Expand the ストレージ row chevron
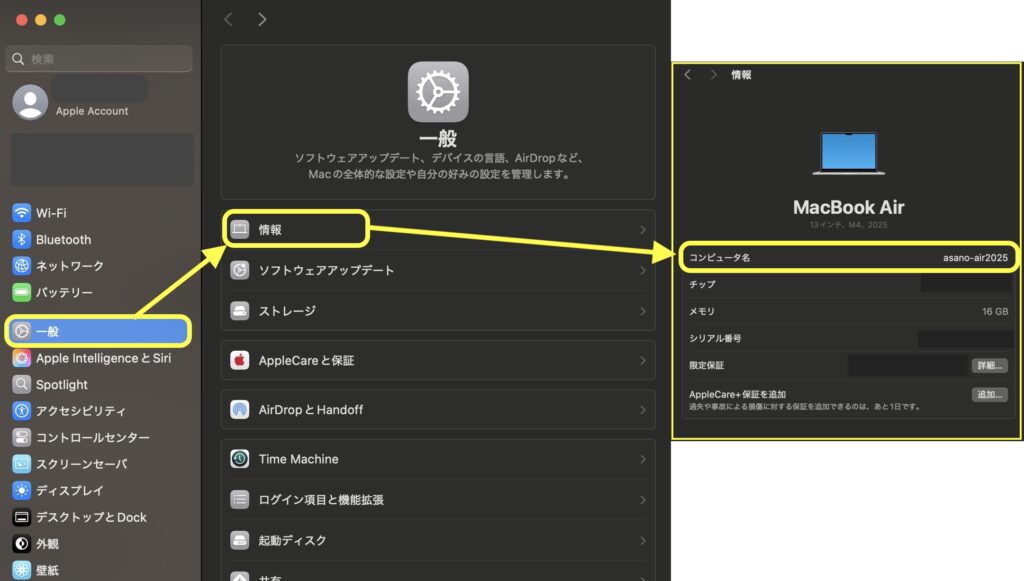The height and width of the screenshot is (581, 1024). pos(643,311)
